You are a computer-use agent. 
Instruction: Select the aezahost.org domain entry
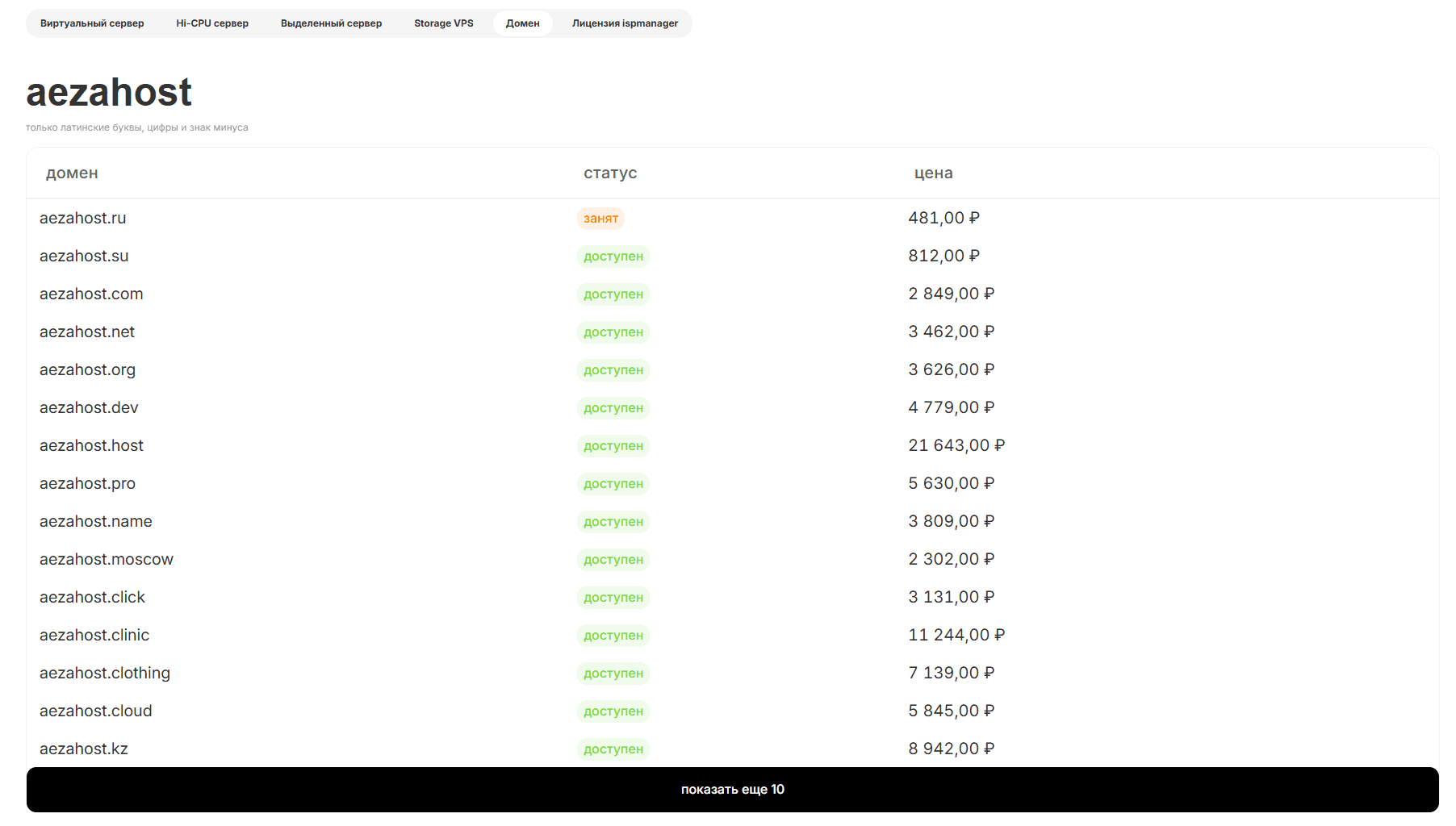87,369
